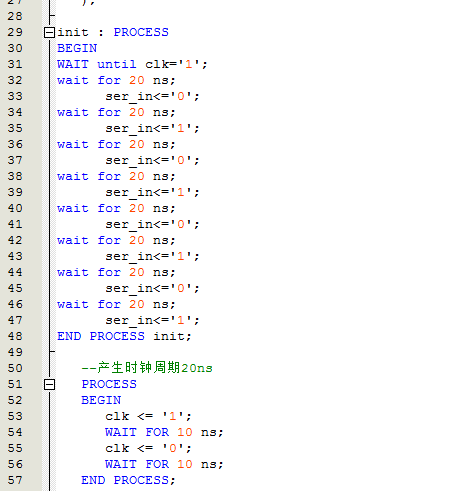Click wait for 20 ns on line 40
This screenshot has width=468, height=491.
[116, 209]
